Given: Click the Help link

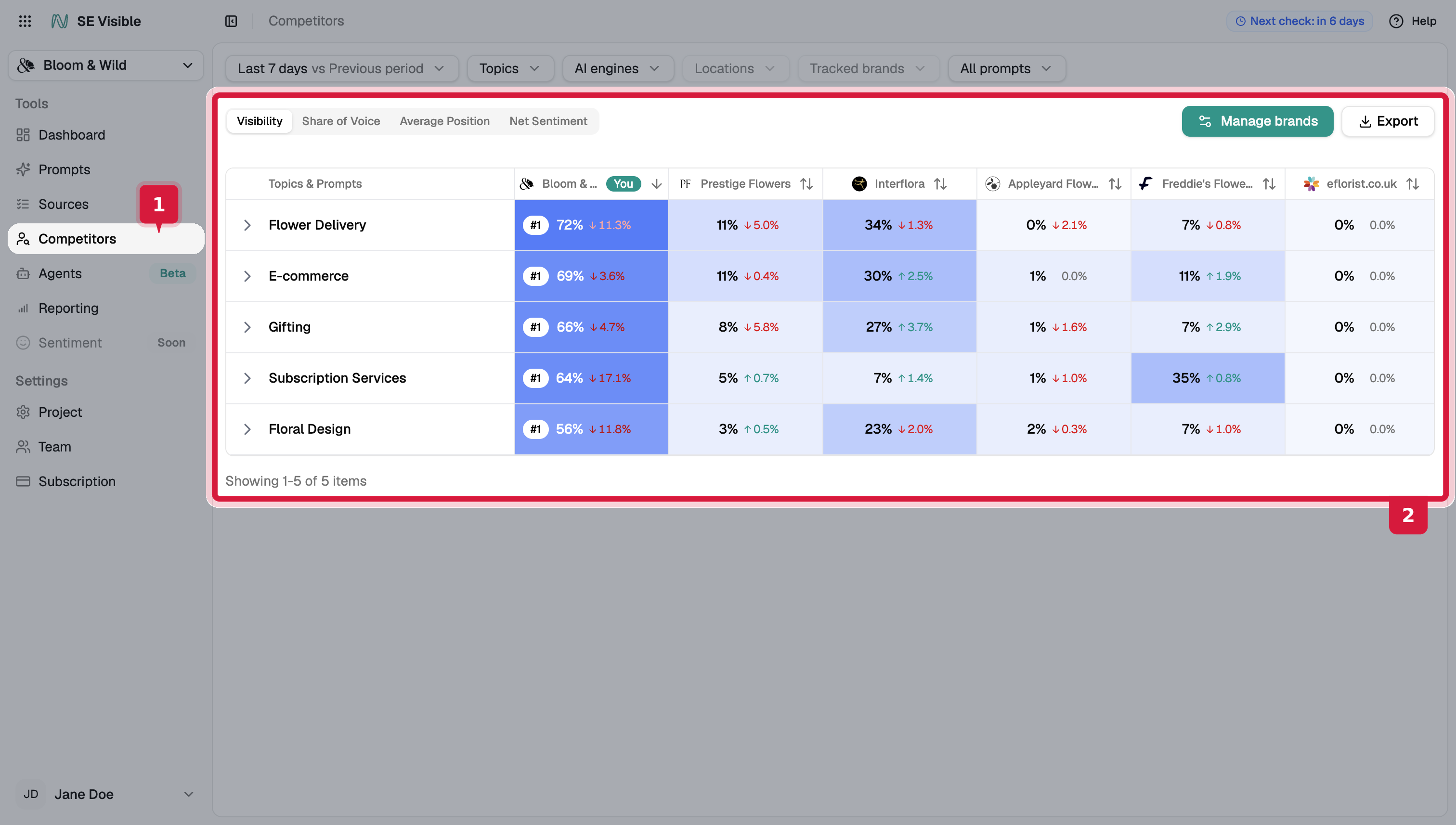Looking at the screenshot, I should pos(1412,21).
